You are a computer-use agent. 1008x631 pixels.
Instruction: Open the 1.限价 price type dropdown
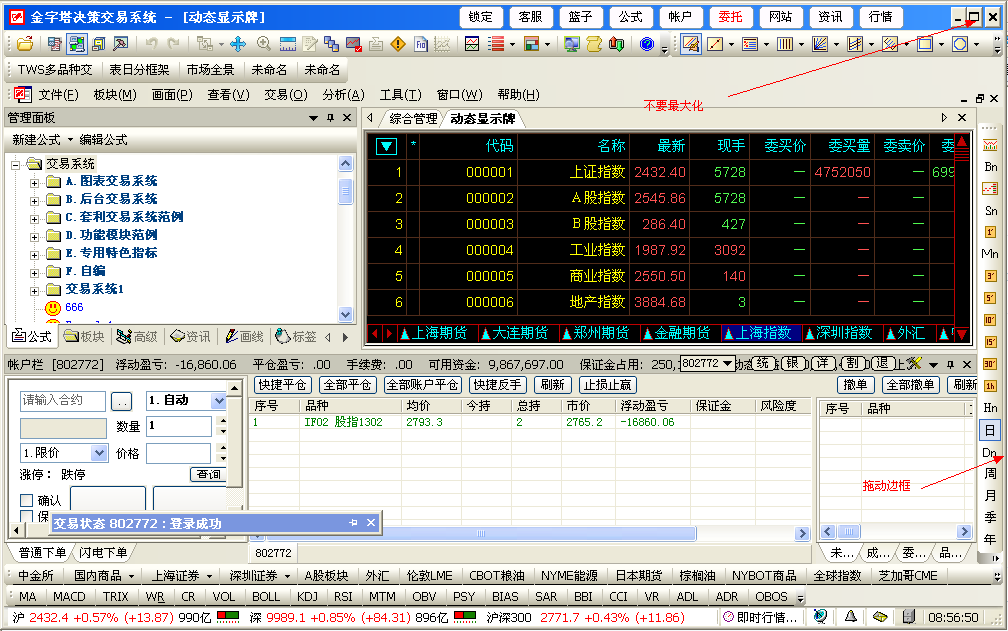coord(99,453)
